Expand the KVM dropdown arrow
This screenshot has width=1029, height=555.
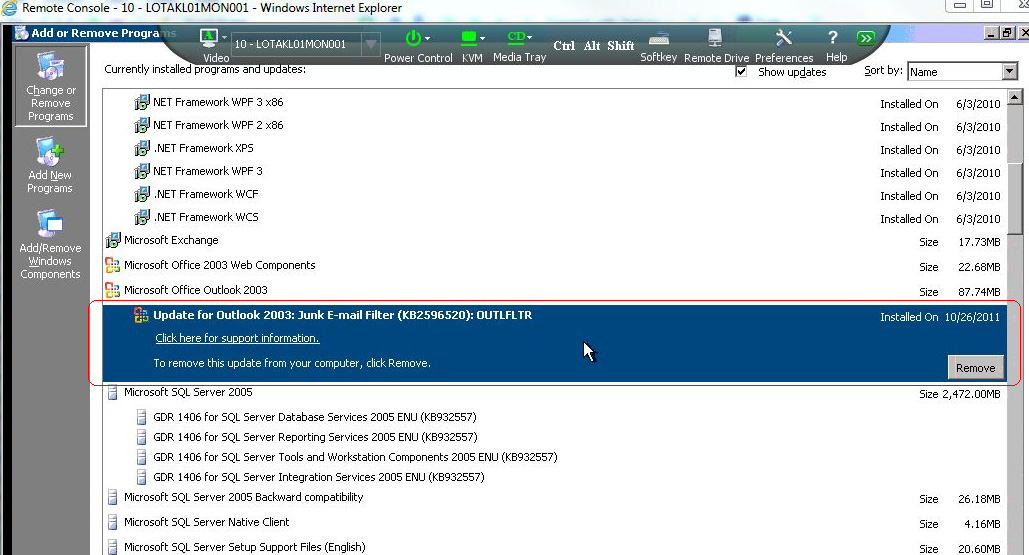click(x=482, y=38)
